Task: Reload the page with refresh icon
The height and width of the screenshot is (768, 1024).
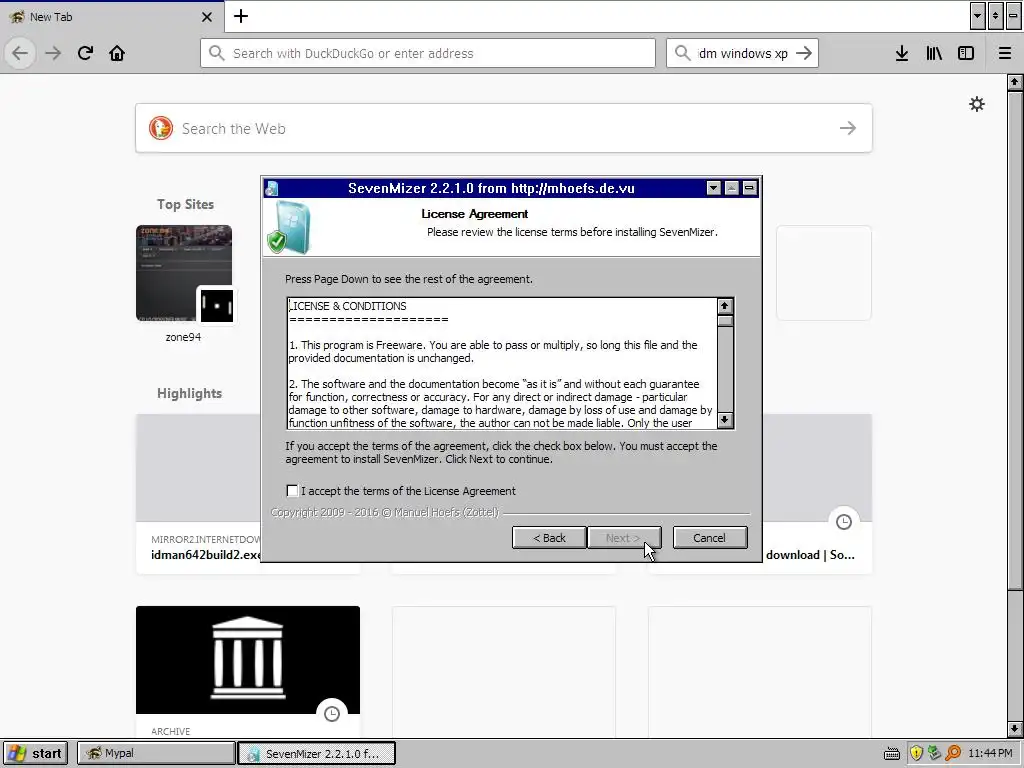Action: pyautogui.click(x=85, y=53)
